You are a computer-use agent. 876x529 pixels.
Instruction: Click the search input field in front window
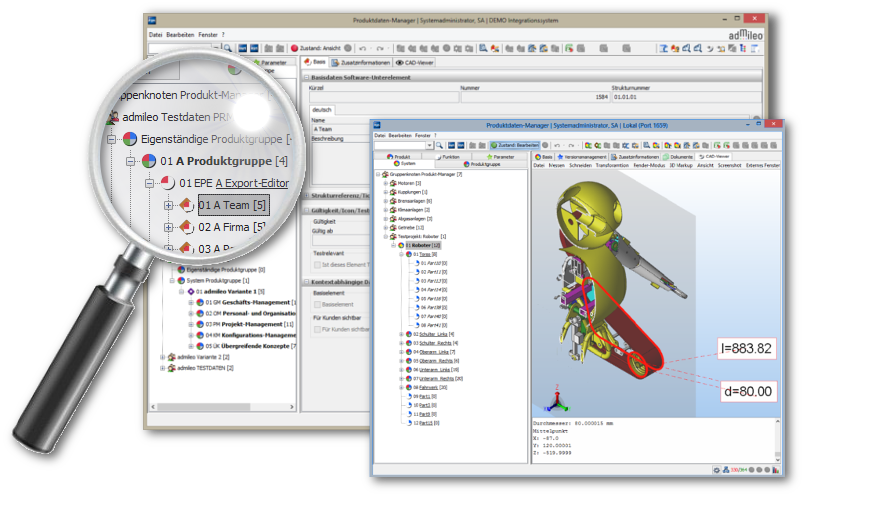coord(399,145)
